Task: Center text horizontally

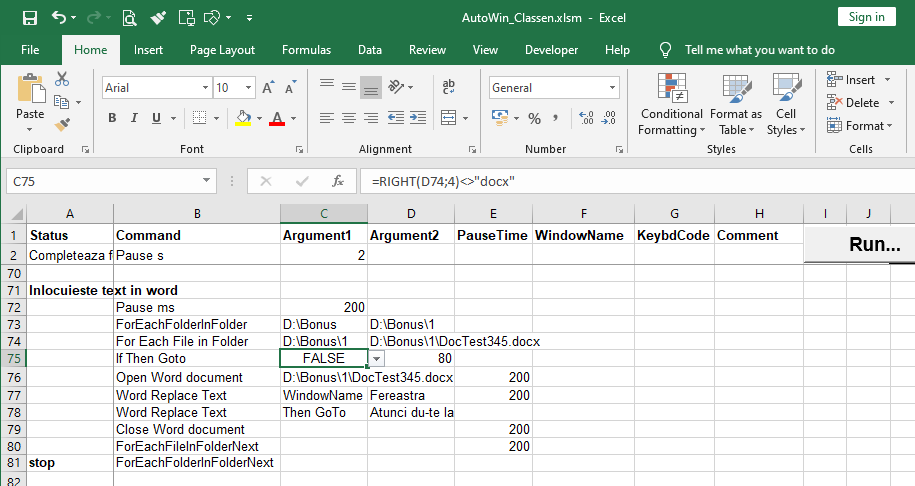Action: coord(349,118)
